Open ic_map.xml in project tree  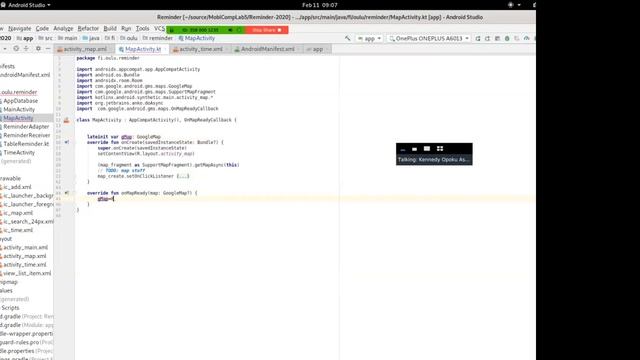[17, 213]
